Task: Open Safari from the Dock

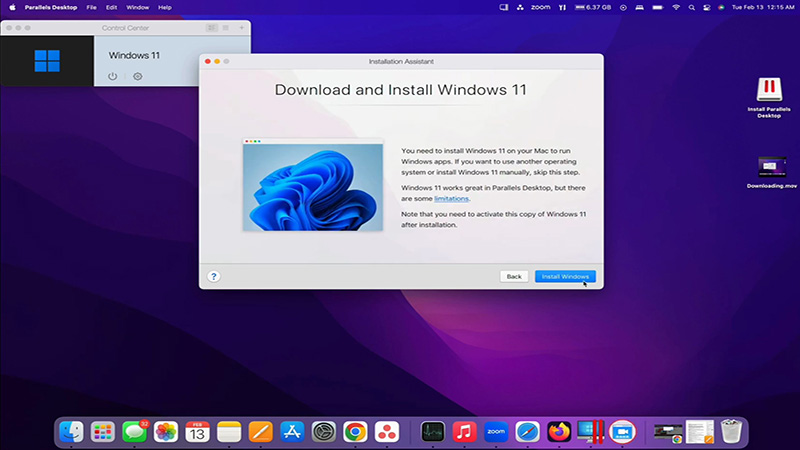Action: 528,432
